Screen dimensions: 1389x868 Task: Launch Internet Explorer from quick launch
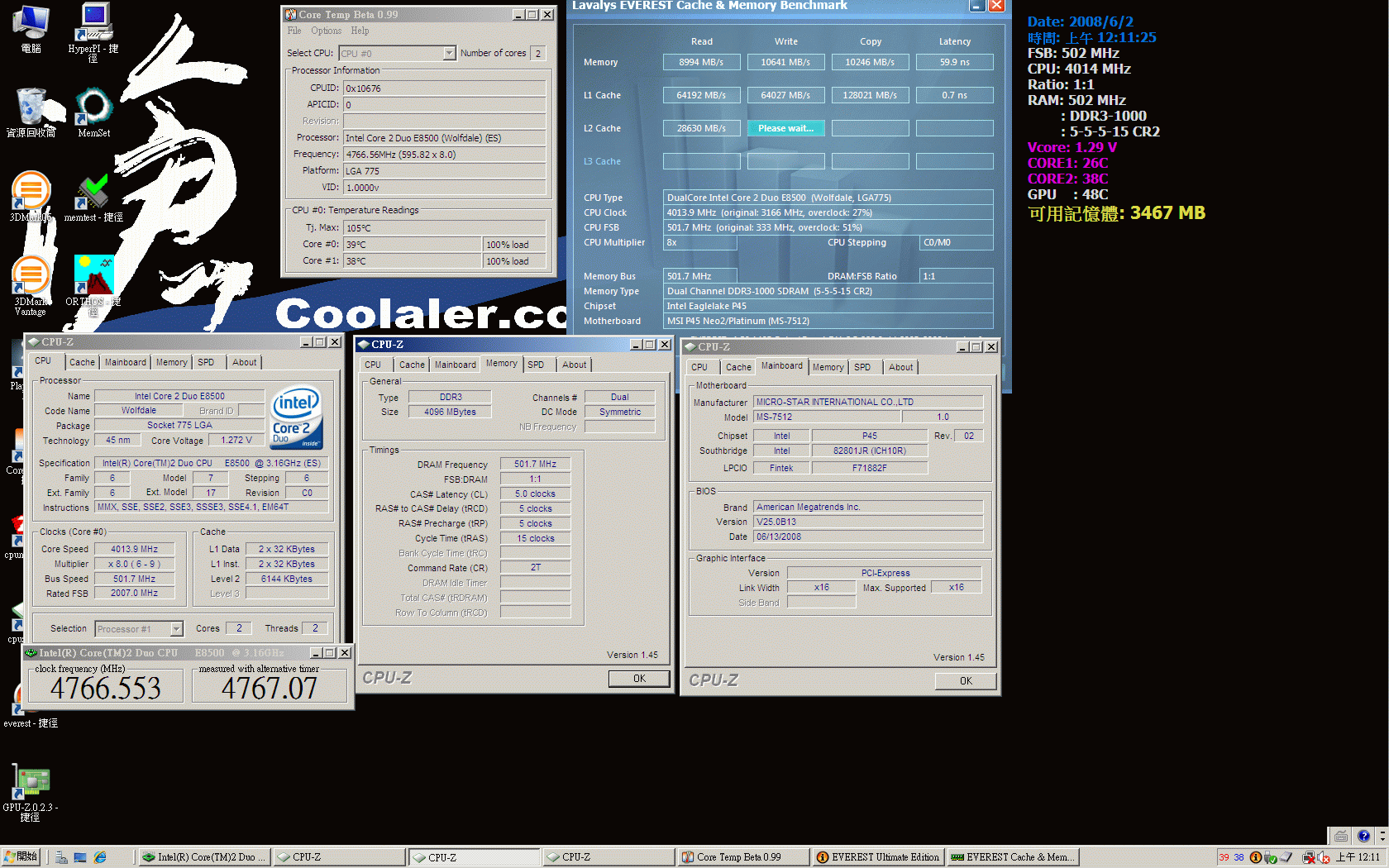point(100,857)
